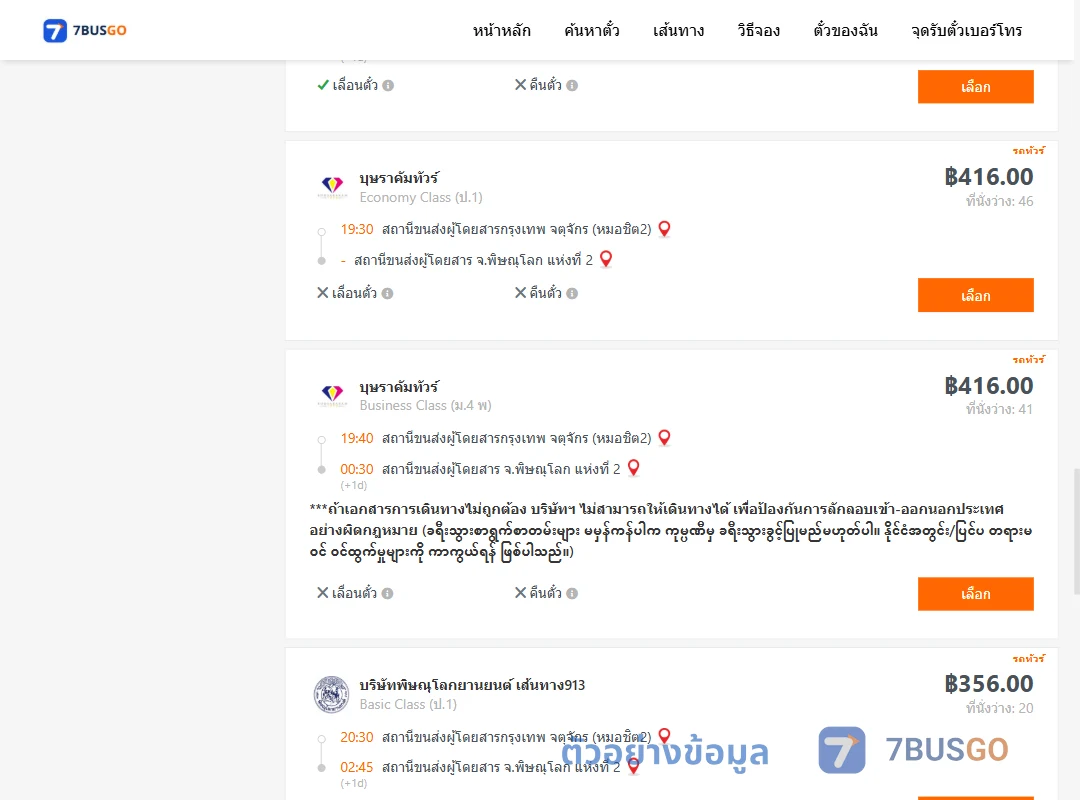Click เลือก button of the topmost partial card

975,87
